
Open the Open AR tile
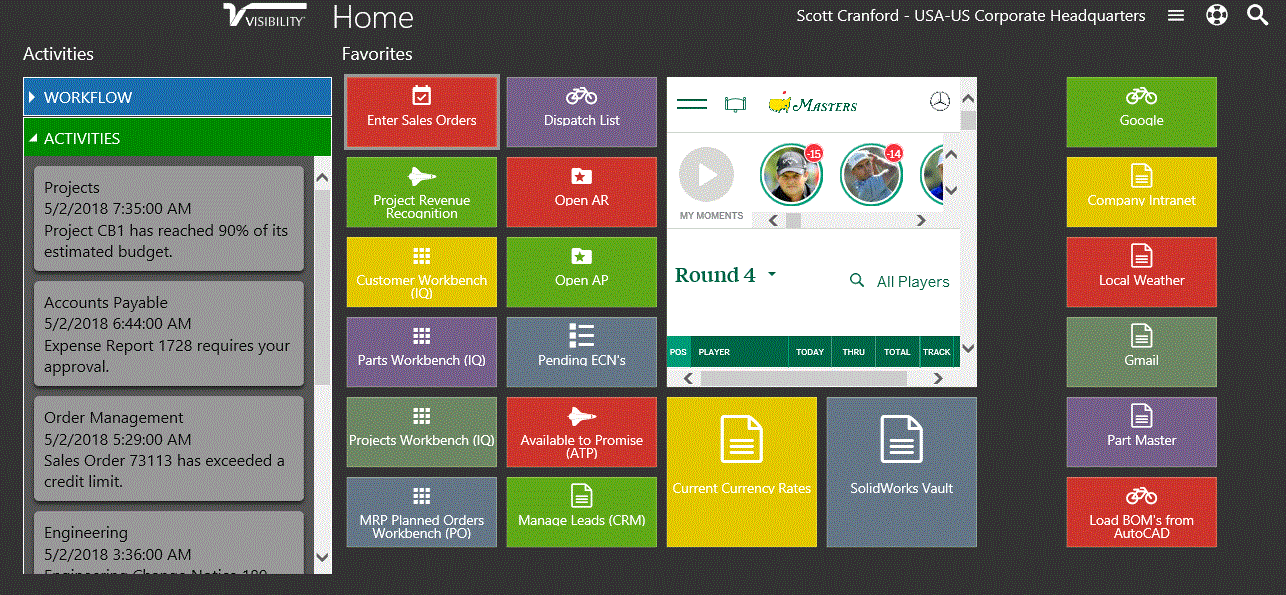tap(582, 192)
